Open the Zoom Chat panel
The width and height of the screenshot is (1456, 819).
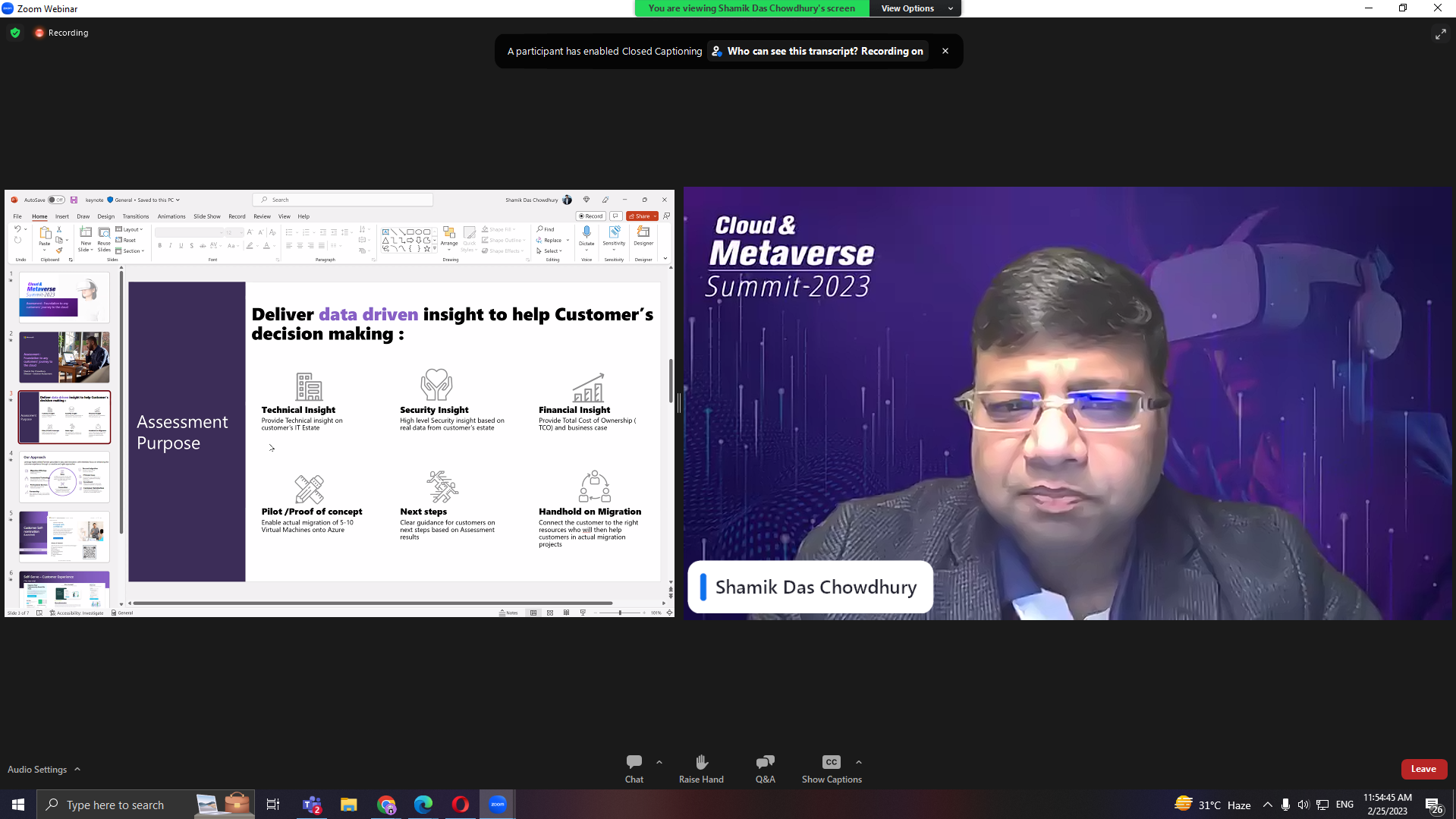click(634, 768)
